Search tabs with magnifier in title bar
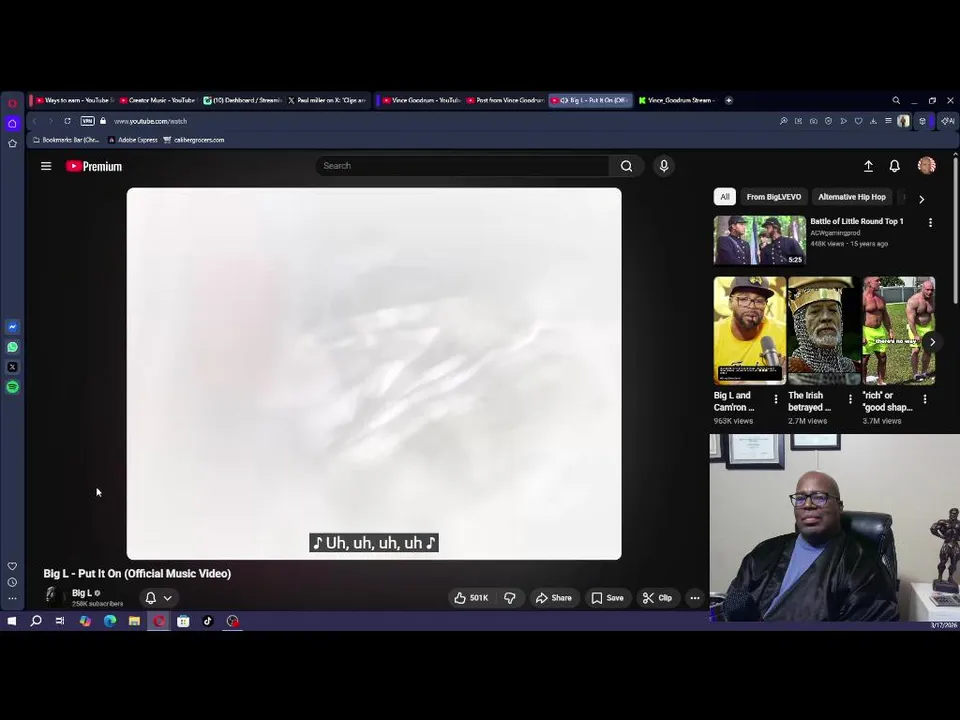The width and height of the screenshot is (960, 720). 896,100
